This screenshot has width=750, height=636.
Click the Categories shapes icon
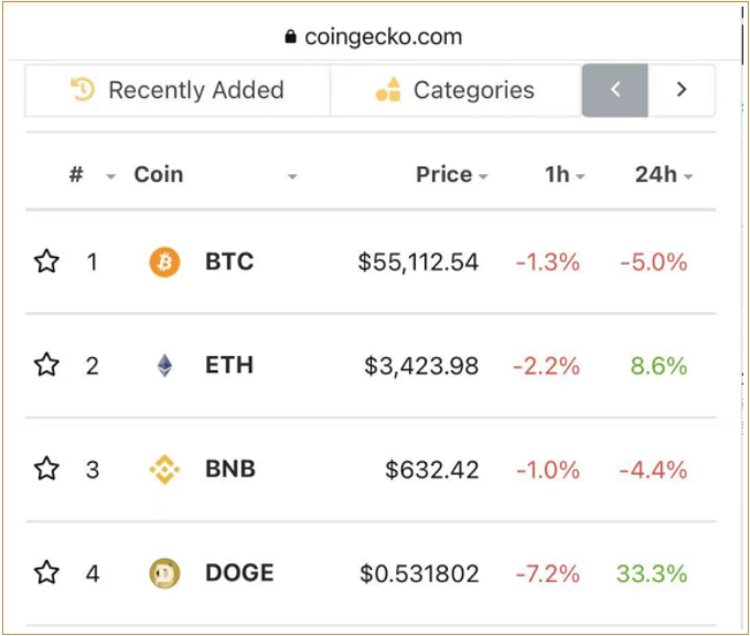388,89
